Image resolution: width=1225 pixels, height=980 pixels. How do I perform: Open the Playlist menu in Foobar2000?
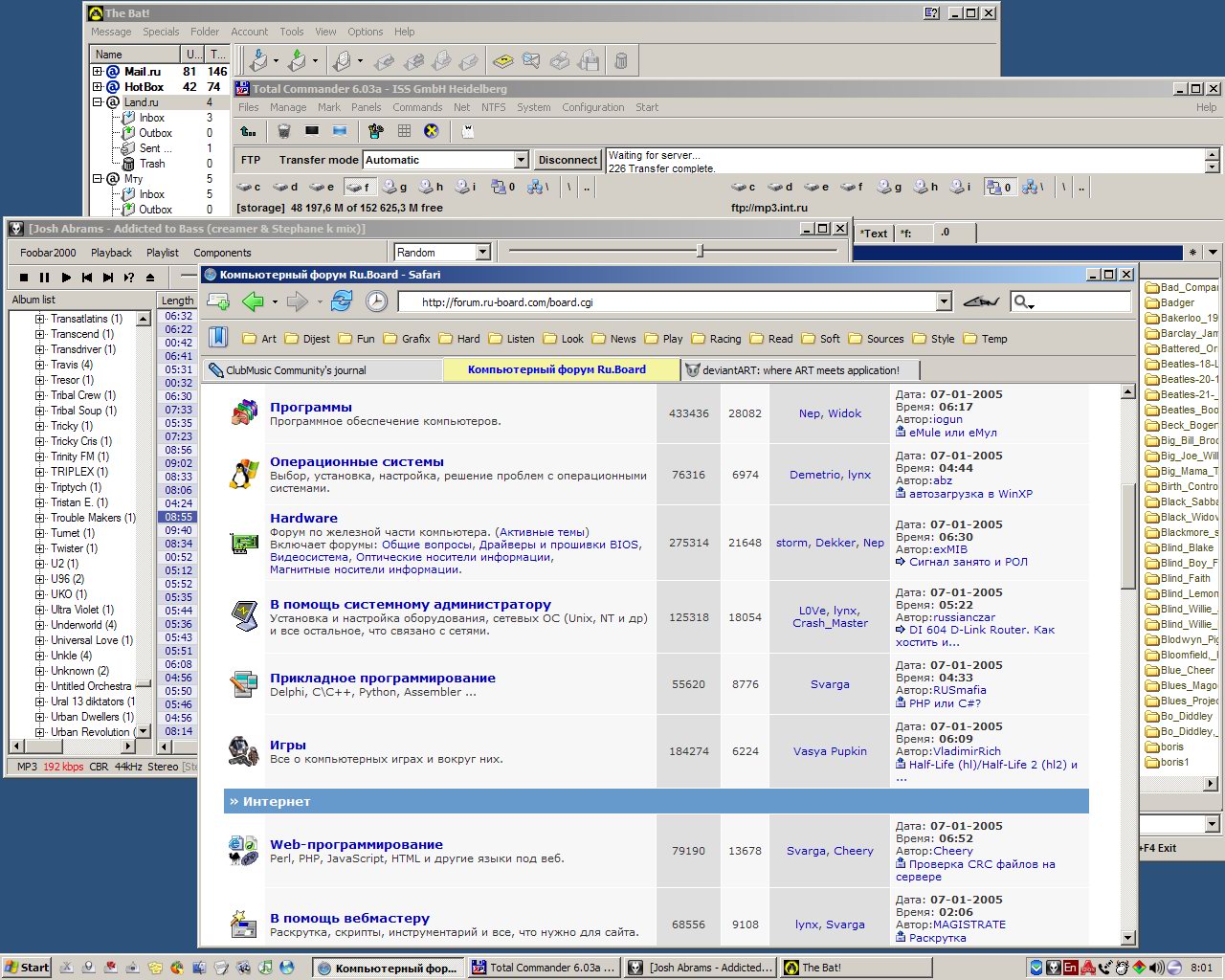(163, 253)
